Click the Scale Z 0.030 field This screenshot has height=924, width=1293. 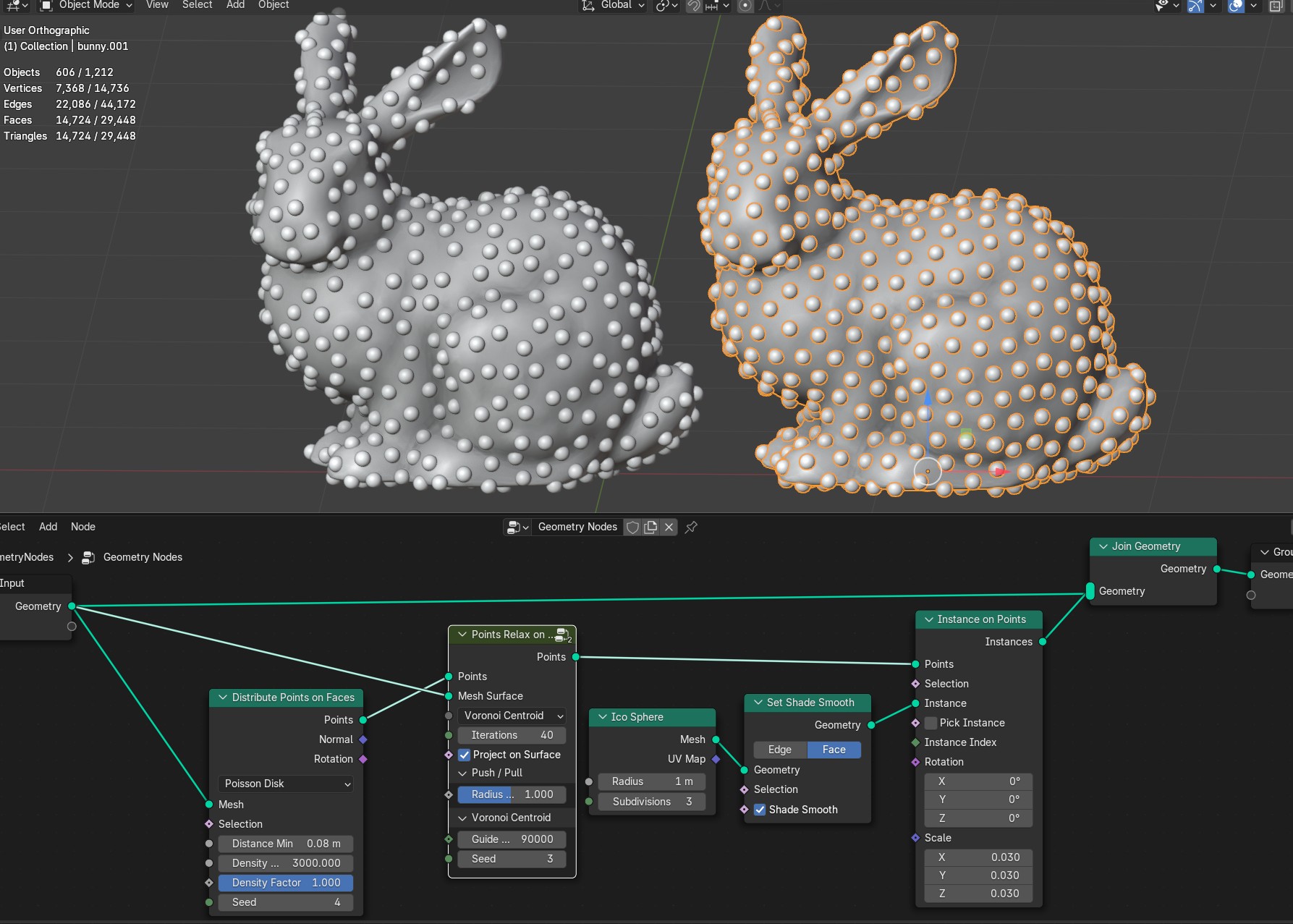(x=978, y=894)
